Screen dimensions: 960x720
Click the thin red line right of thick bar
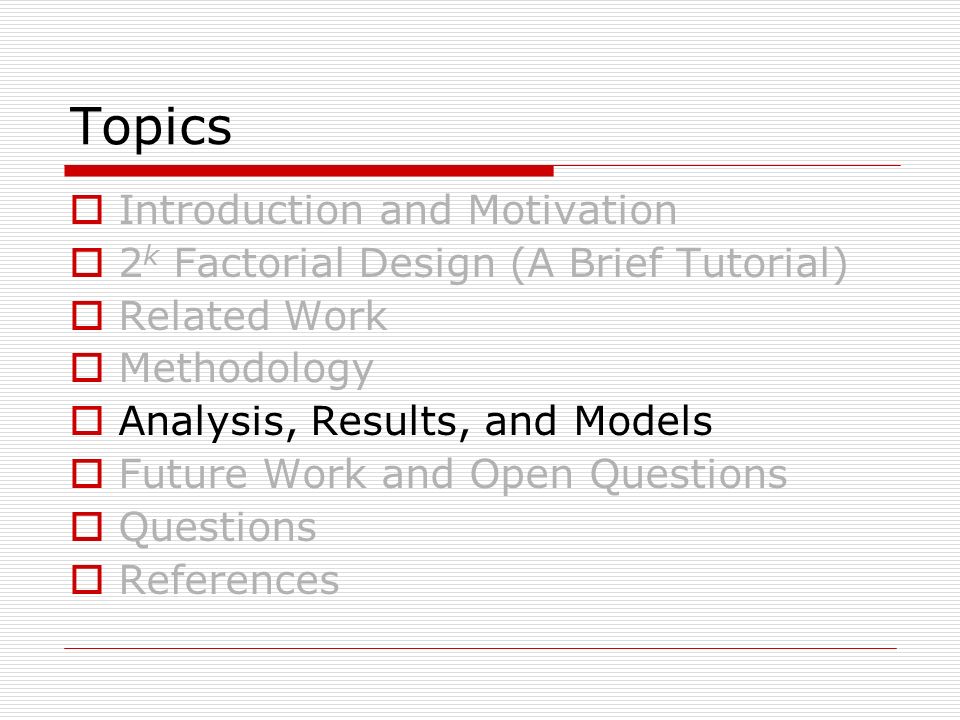(x=727, y=165)
